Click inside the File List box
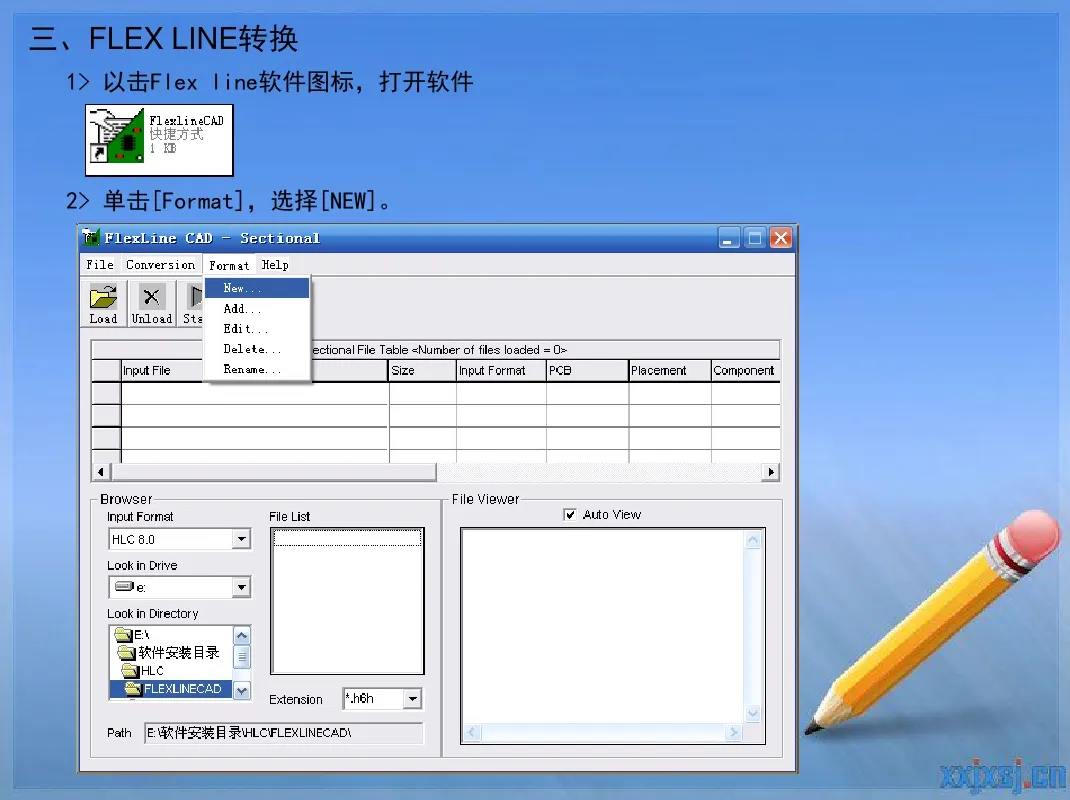Viewport: 1070px width, 800px height. pyautogui.click(x=347, y=601)
